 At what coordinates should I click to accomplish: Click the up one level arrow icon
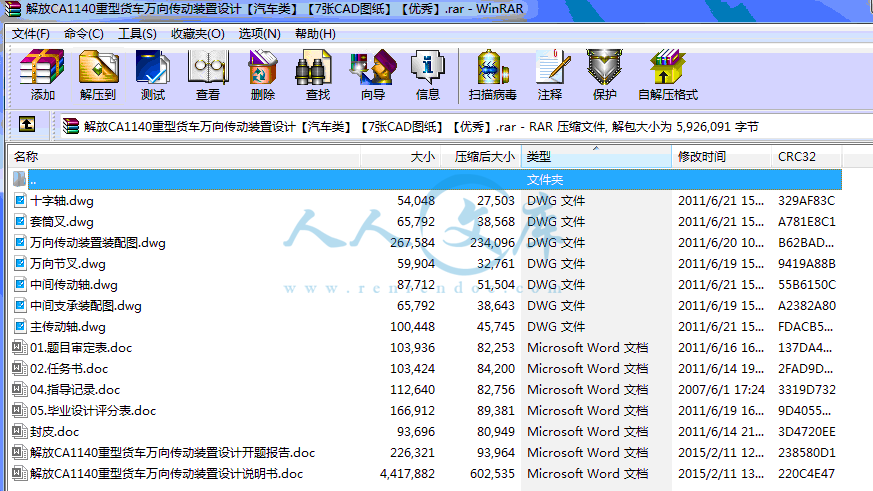pos(27,124)
